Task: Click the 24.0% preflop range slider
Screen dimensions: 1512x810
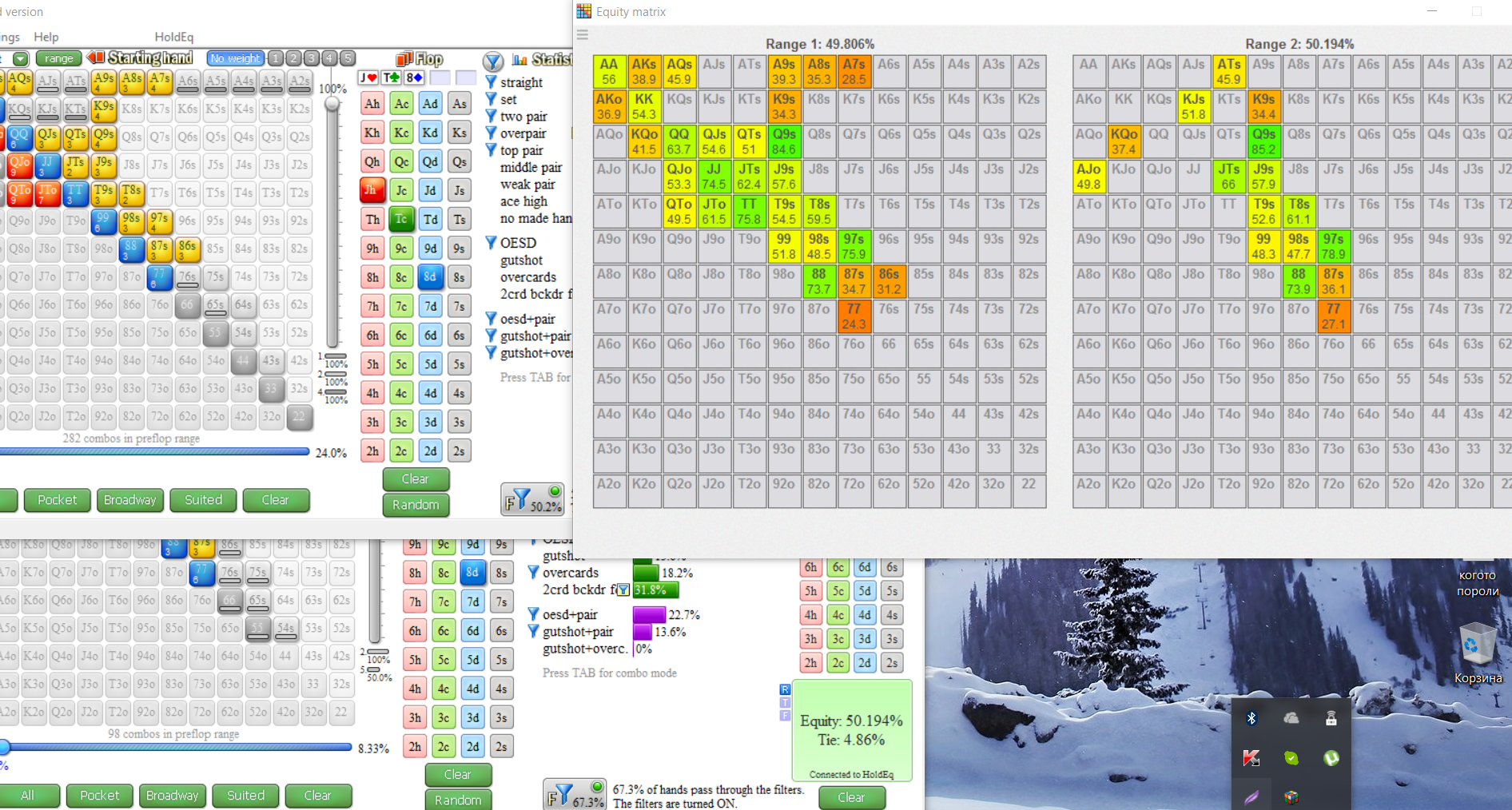Action: (x=154, y=451)
